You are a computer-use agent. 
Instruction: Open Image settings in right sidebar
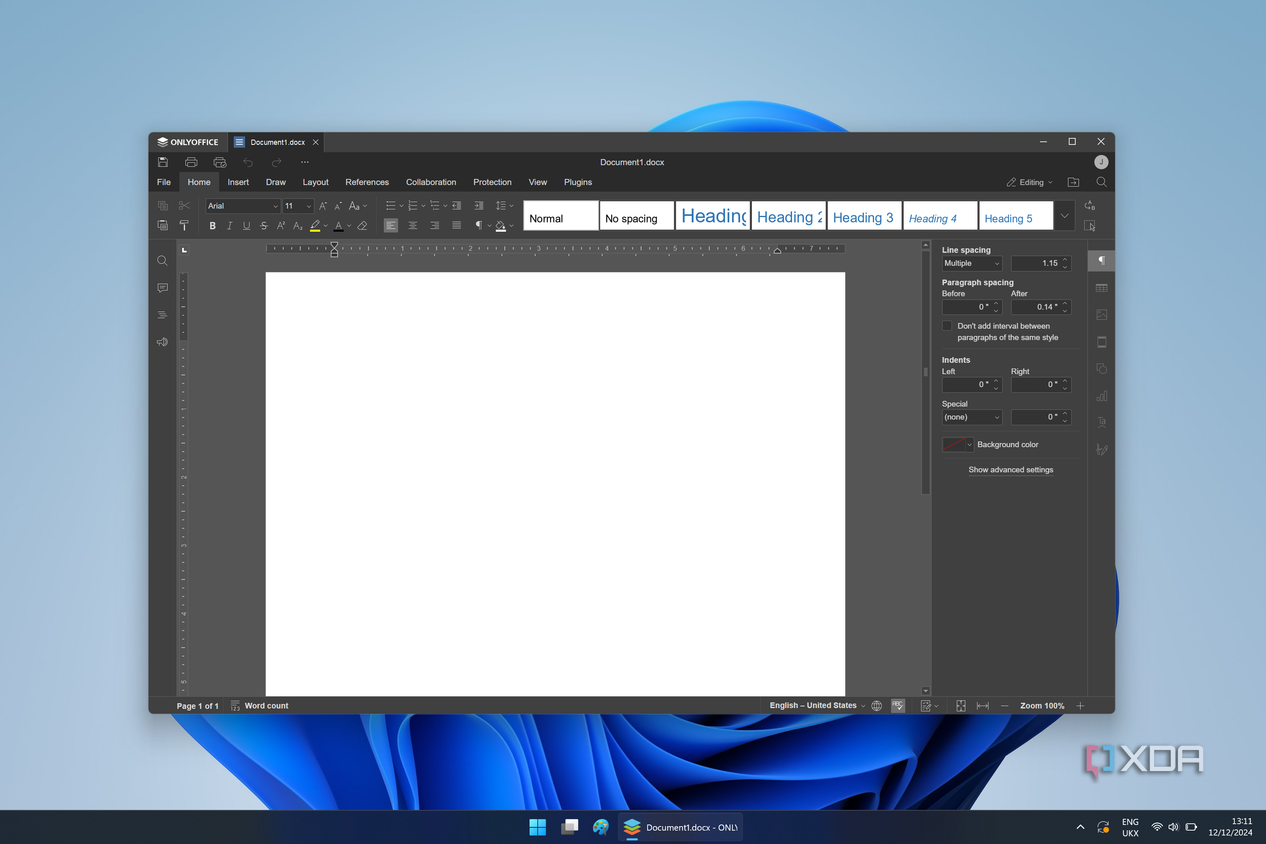[x=1101, y=315]
